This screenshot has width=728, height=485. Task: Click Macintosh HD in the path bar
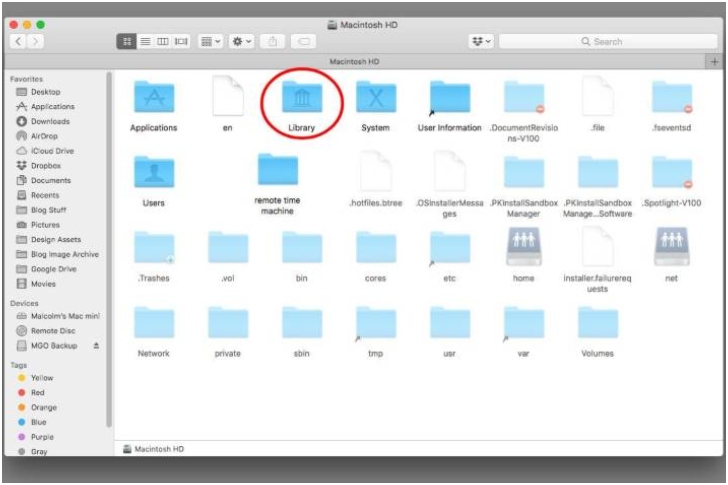[154, 449]
